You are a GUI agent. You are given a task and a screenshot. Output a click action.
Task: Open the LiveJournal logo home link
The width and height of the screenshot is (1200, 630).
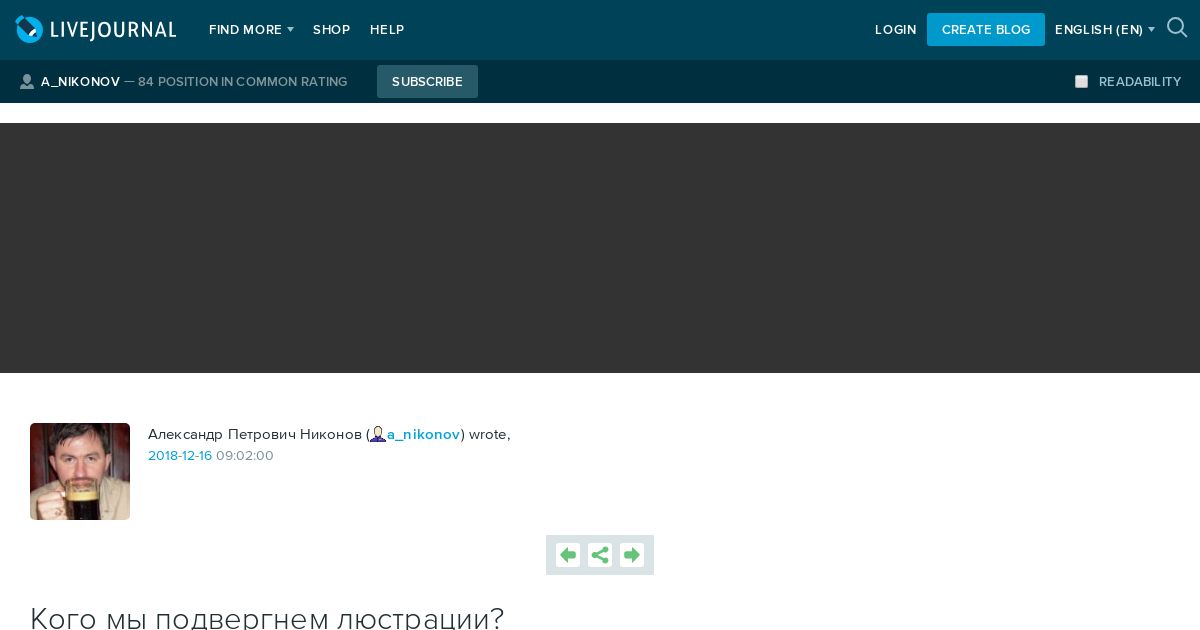click(96, 30)
